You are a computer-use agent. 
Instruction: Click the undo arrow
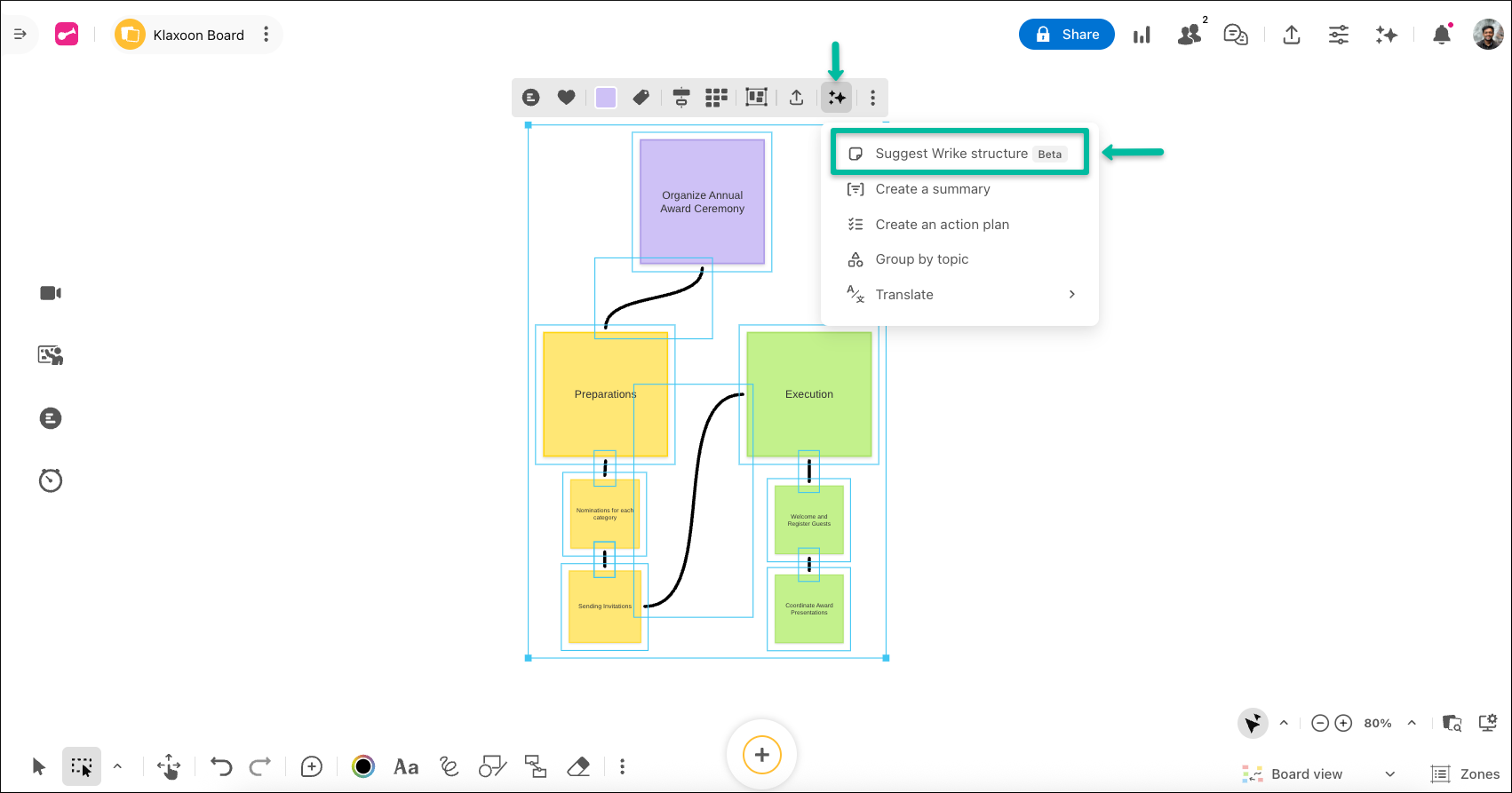click(221, 766)
